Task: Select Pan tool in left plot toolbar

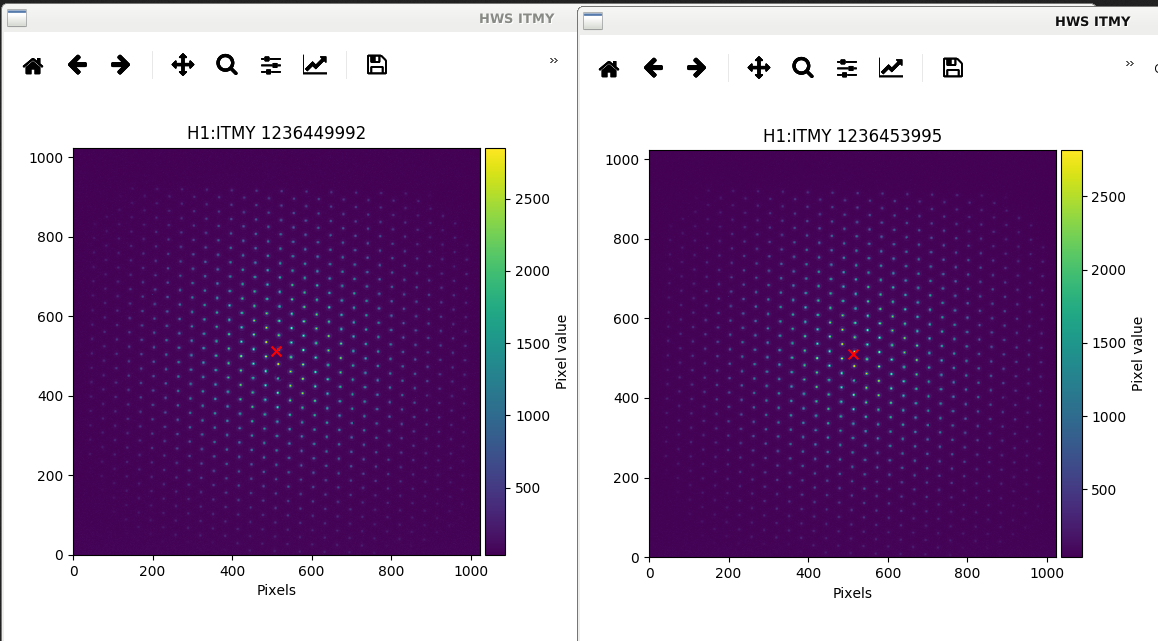Action: 182,65
